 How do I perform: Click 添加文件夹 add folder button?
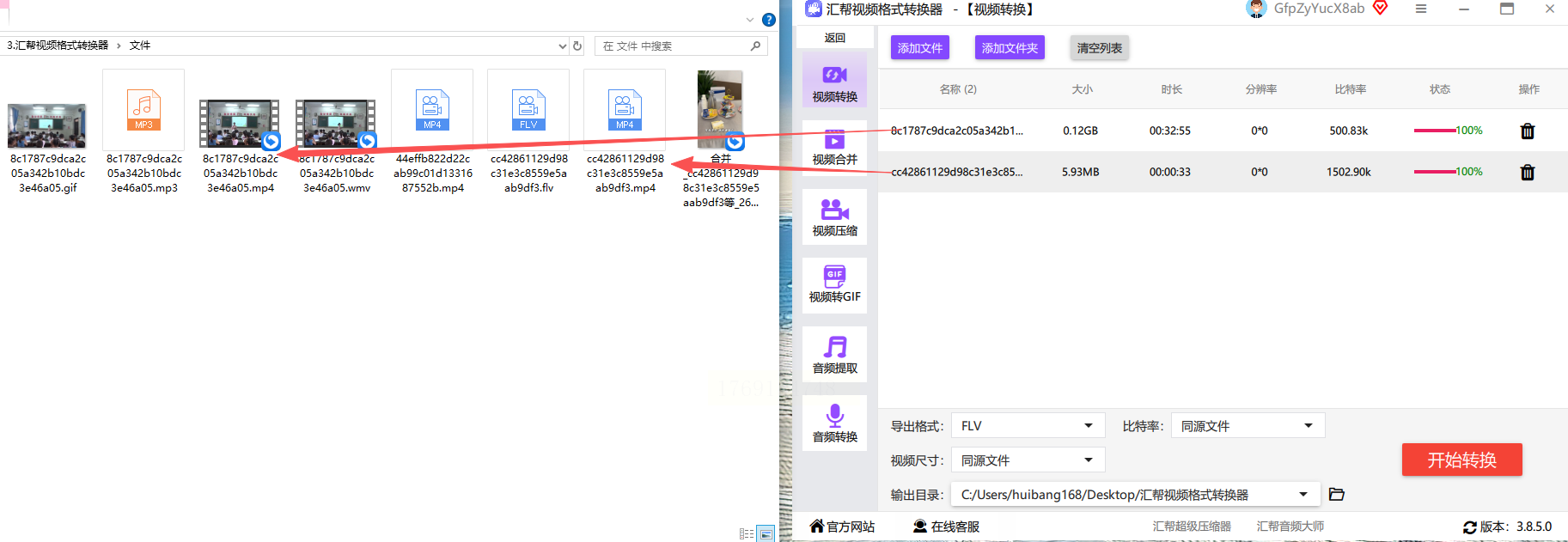click(1010, 48)
